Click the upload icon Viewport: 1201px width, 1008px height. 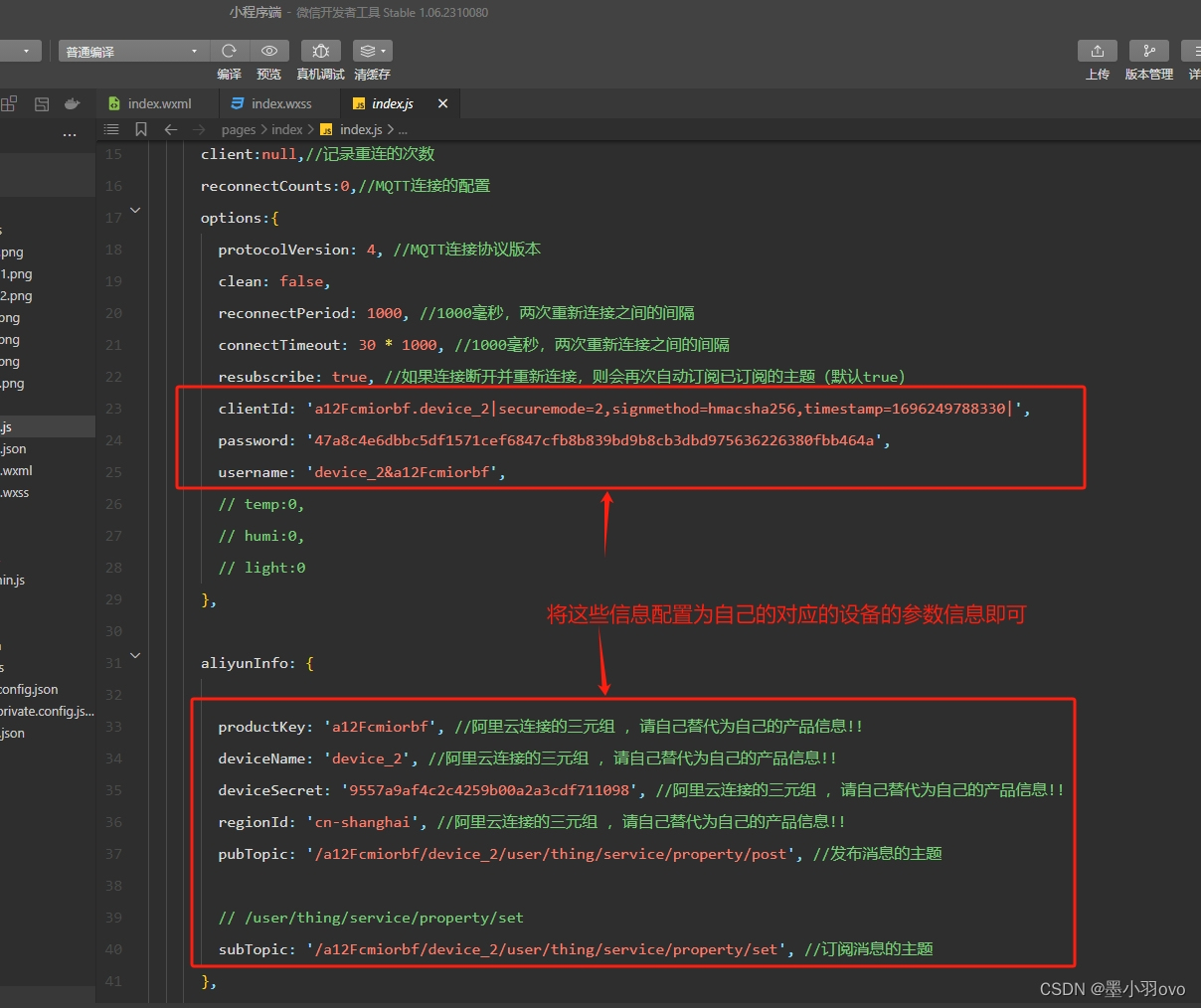[1098, 51]
